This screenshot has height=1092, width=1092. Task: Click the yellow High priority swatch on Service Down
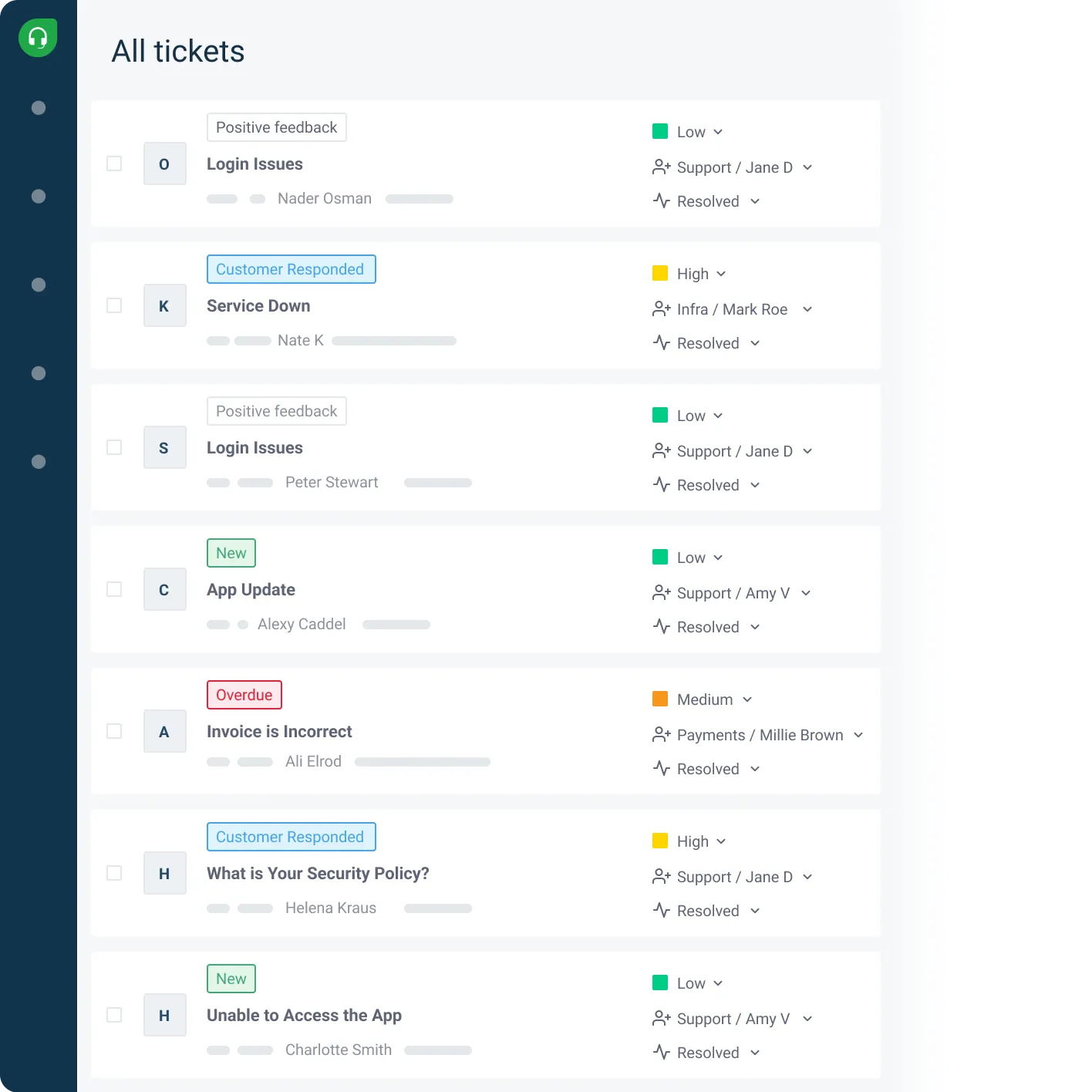click(x=660, y=274)
